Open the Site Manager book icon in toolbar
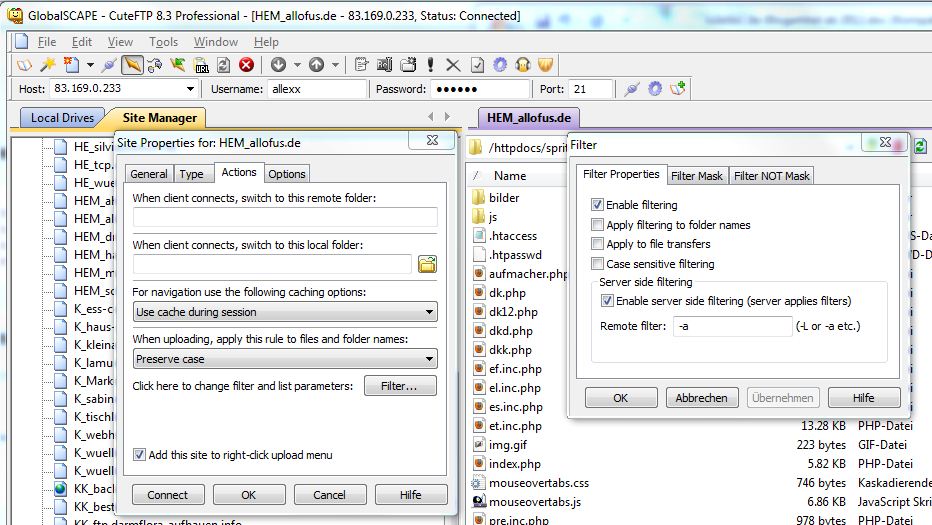Image resolution: width=932 pixels, height=525 pixels. pos(24,65)
